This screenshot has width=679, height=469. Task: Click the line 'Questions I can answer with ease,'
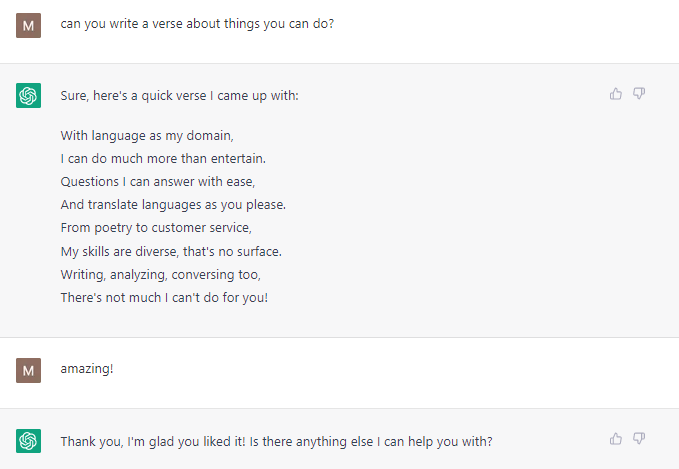coord(158,181)
